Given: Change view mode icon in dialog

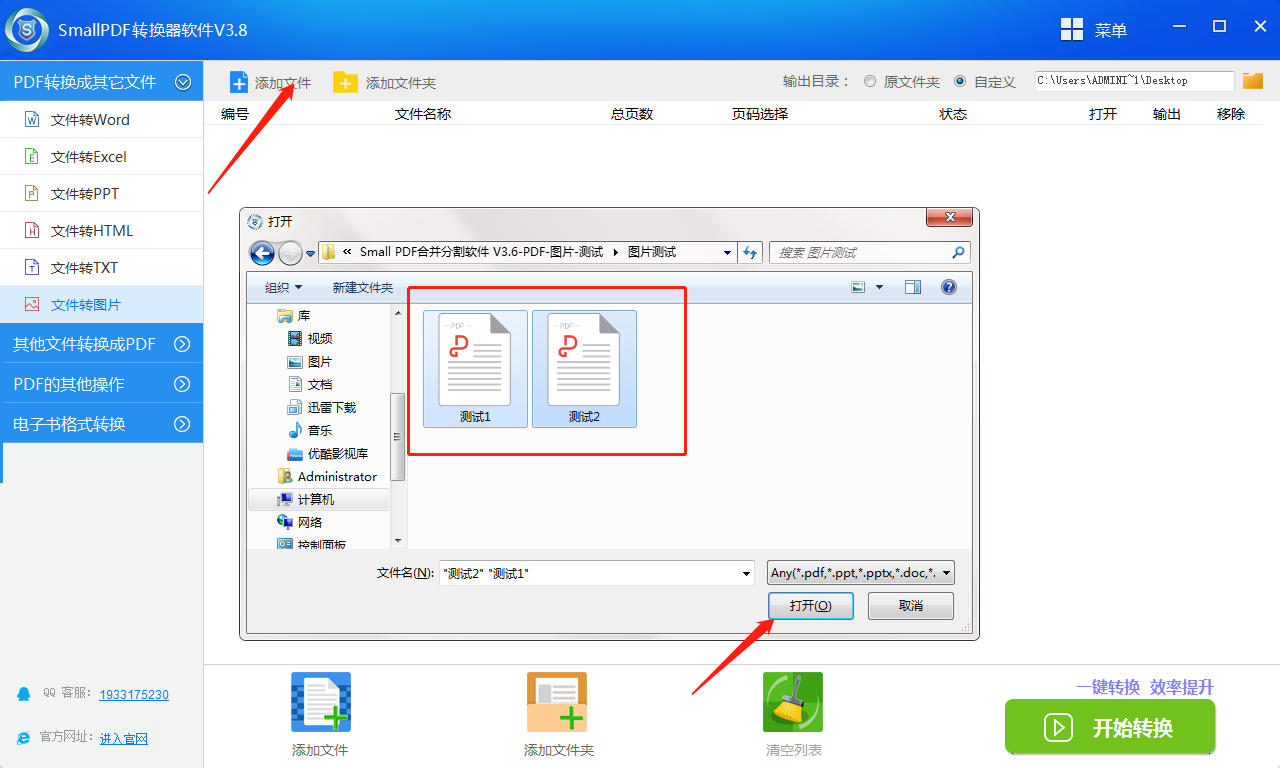Looking at the screenshot, I should [x=858, y=287].
